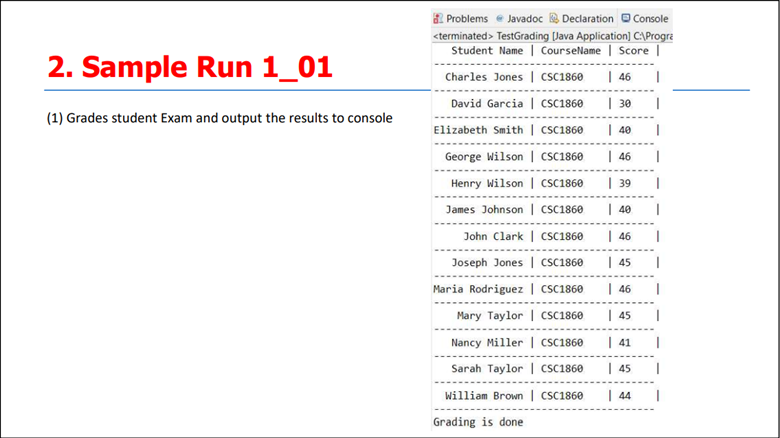Click Henry Wilson's score 39
This screenshot has height=438, width=780.
tap(625, 183)
